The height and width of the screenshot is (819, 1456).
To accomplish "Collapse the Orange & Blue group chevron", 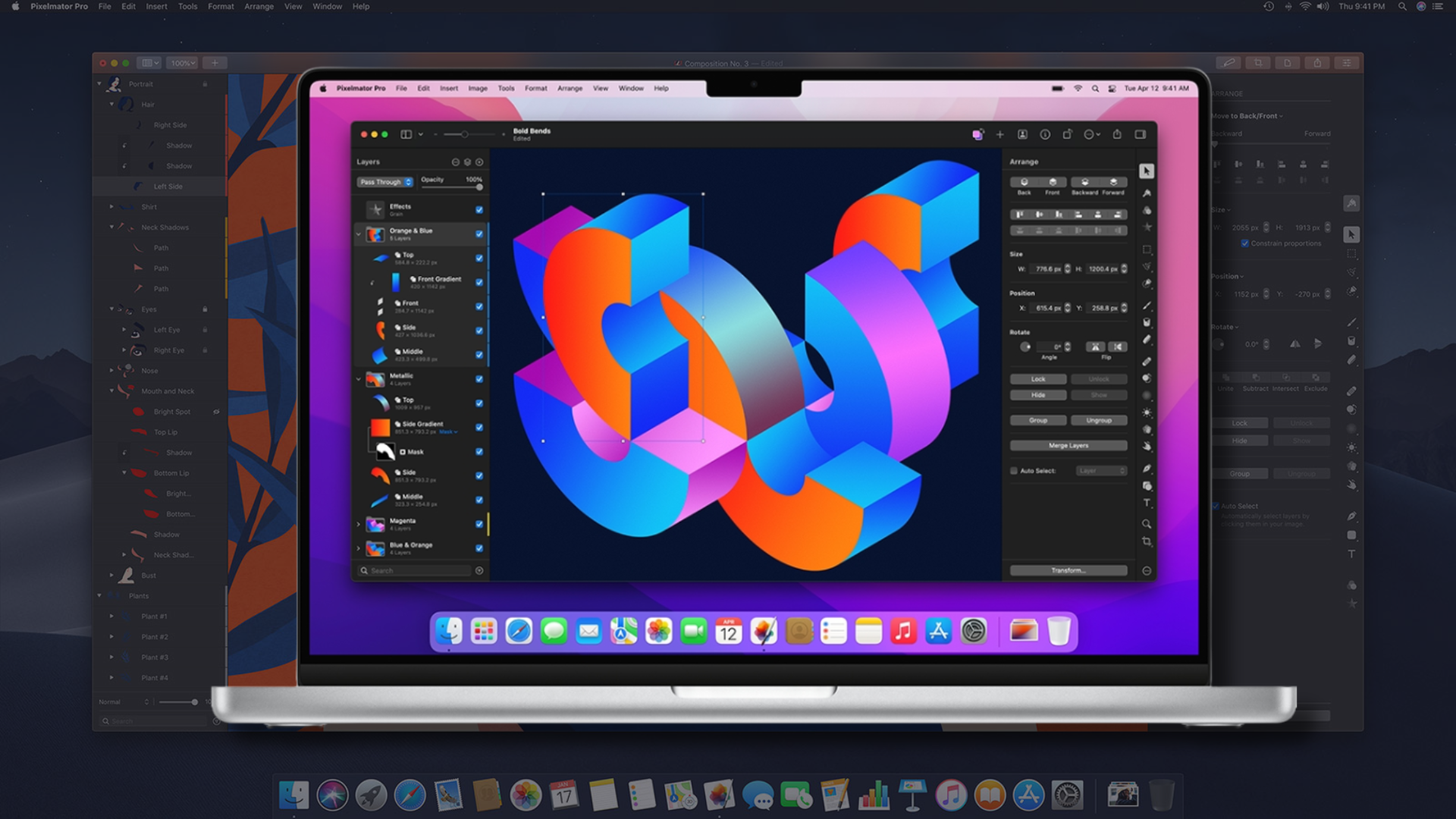I will click(359, 234).
